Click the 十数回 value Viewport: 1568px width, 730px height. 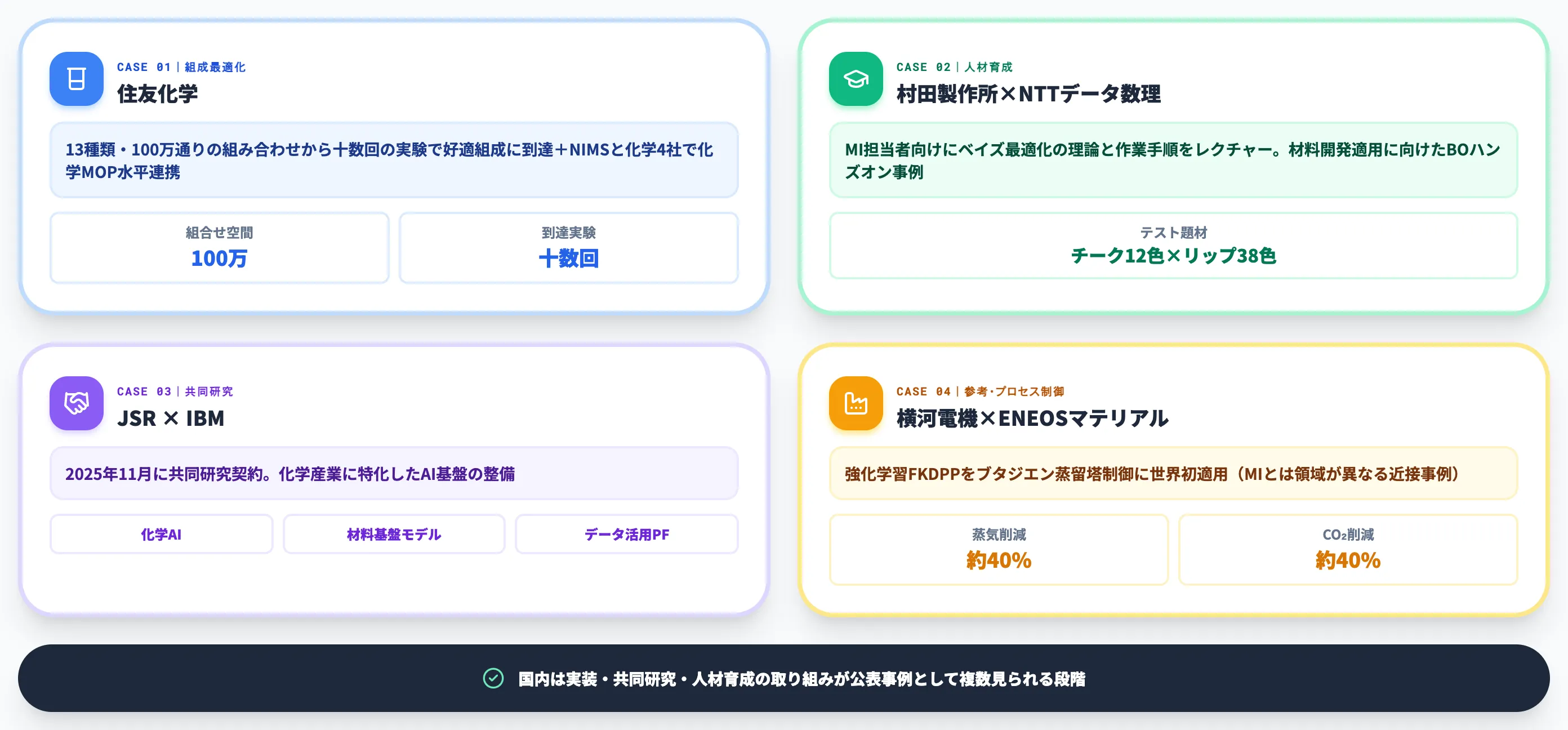(568, 258)
